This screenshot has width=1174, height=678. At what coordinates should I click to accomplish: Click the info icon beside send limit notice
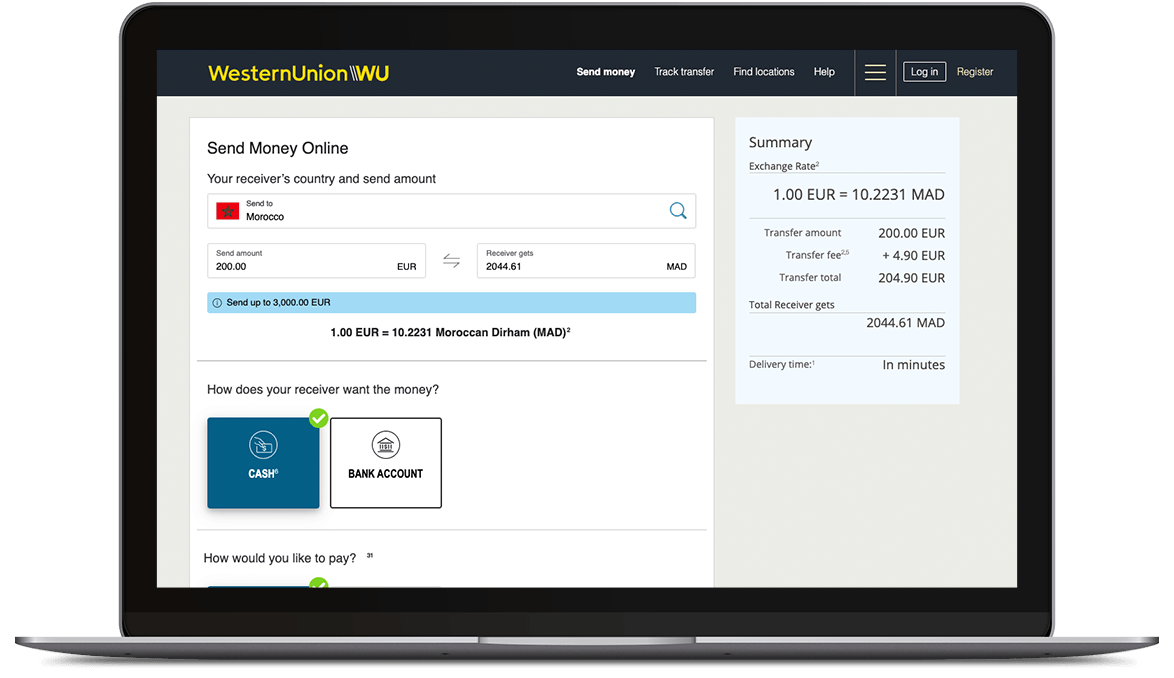pyautogui.click(x=217, y=303)
